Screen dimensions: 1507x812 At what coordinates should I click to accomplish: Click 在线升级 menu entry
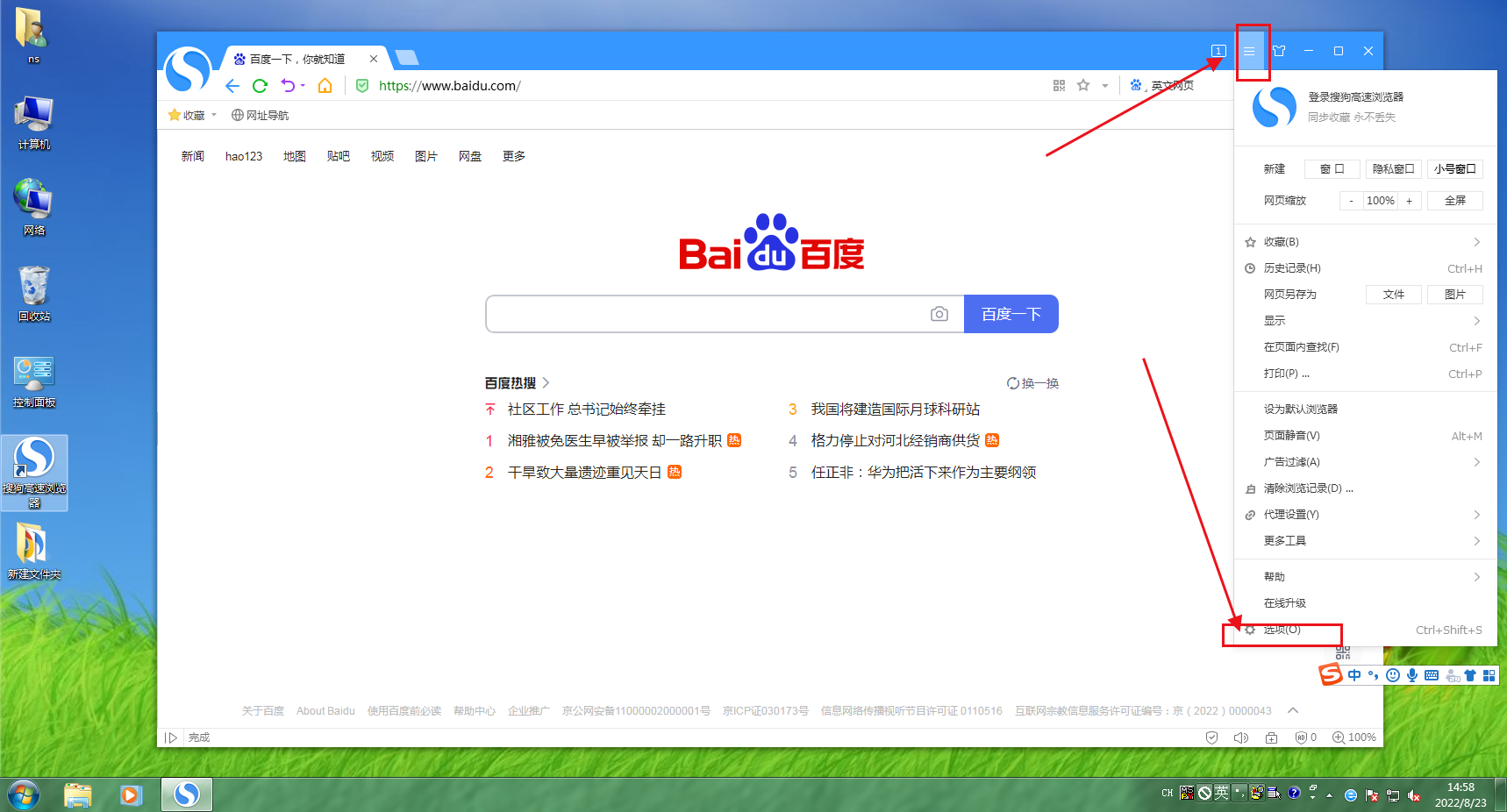pyautogui.click(x=1365, y=603)
